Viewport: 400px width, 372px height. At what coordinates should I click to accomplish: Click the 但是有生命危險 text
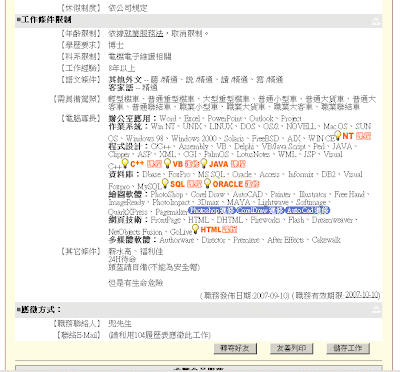pos(136,283)
